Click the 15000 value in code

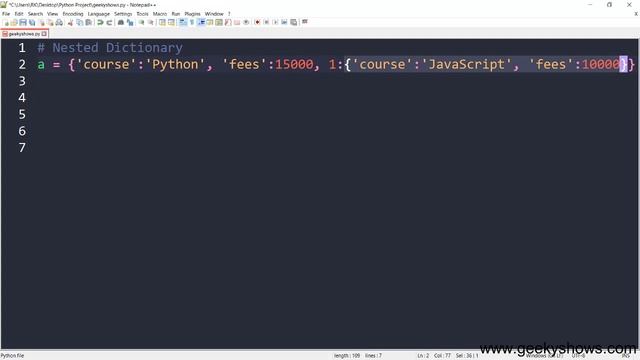[294, 64]
